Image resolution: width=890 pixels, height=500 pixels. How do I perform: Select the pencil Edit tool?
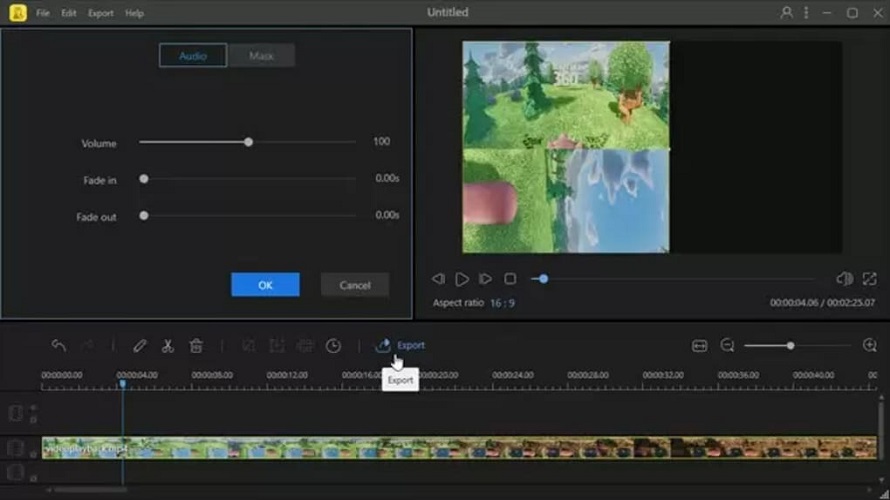[x=140, y=346]
